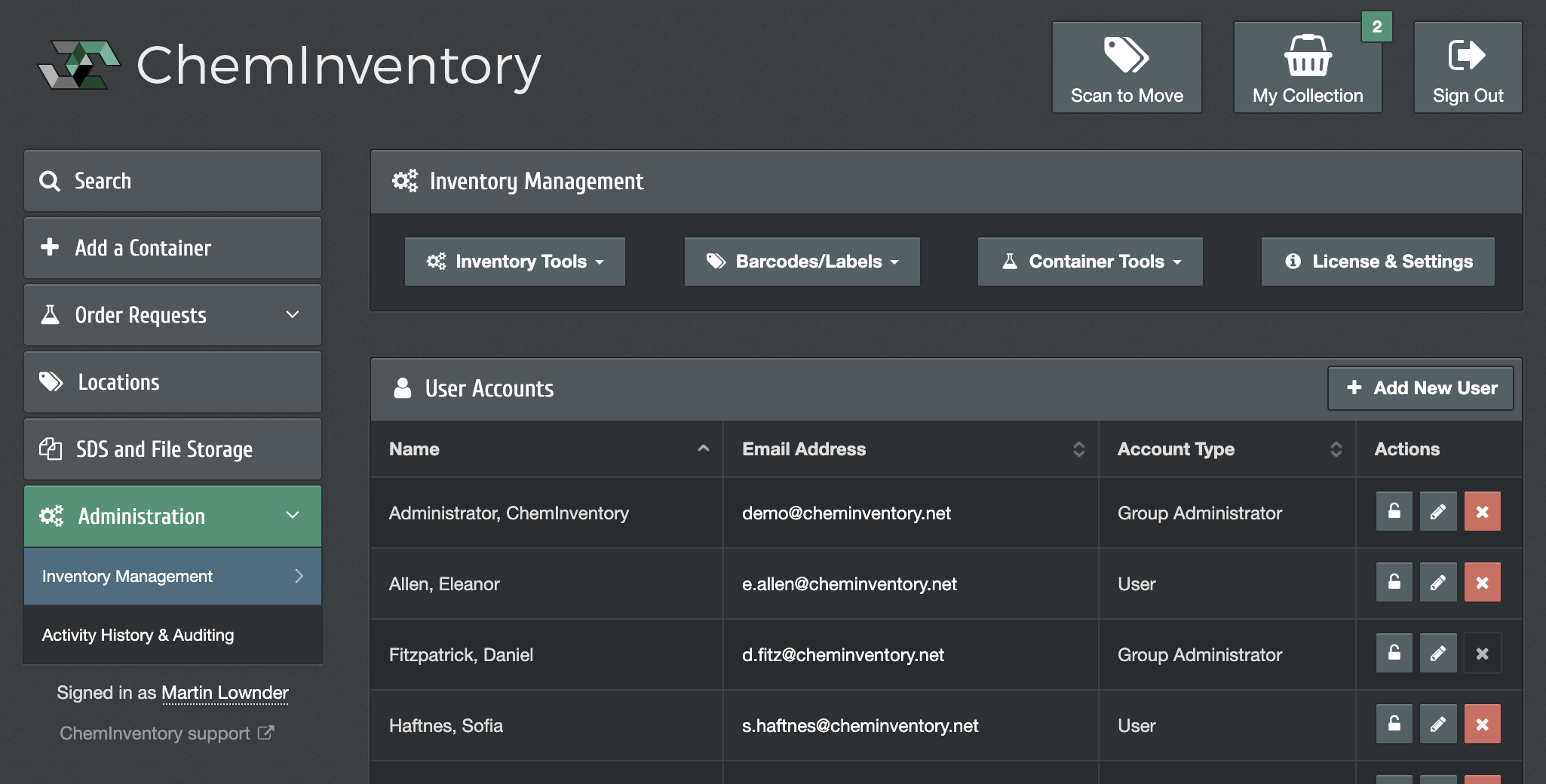
Task: Select Inventory Management submenu item
Action: click(173, 577)
